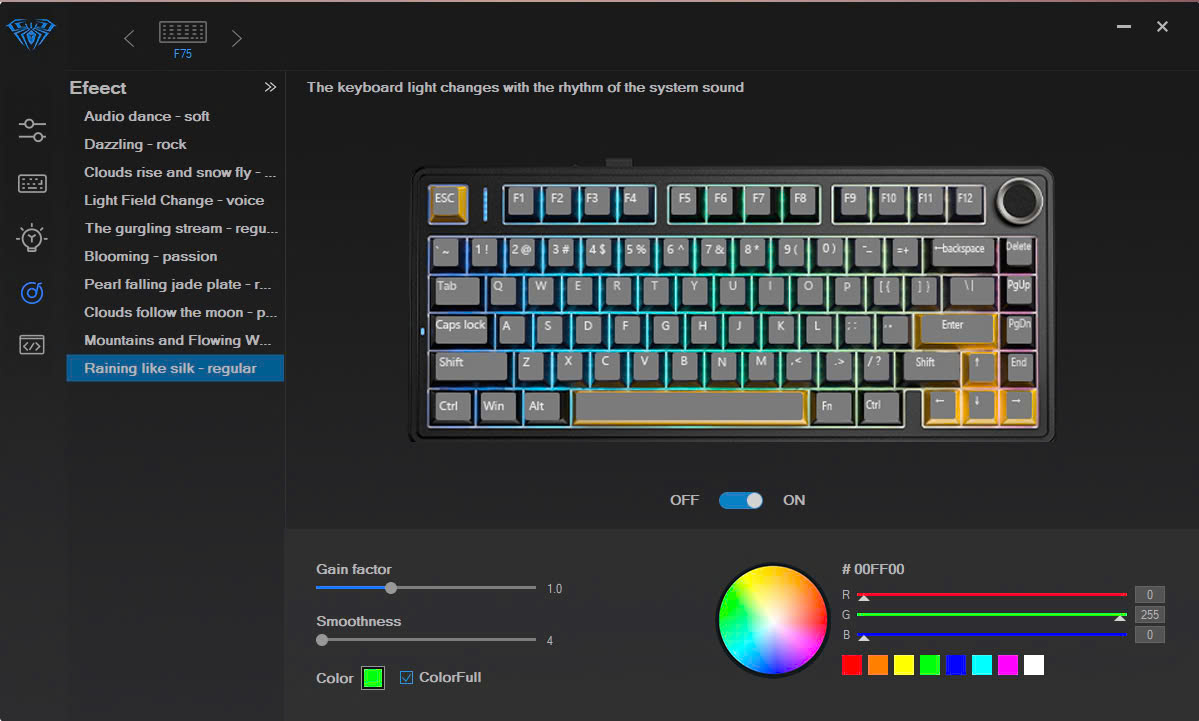Viewport: 1199px width, 721px height.
Task: Click the Aula spider logo icon
Action: (x=32, y=36)
